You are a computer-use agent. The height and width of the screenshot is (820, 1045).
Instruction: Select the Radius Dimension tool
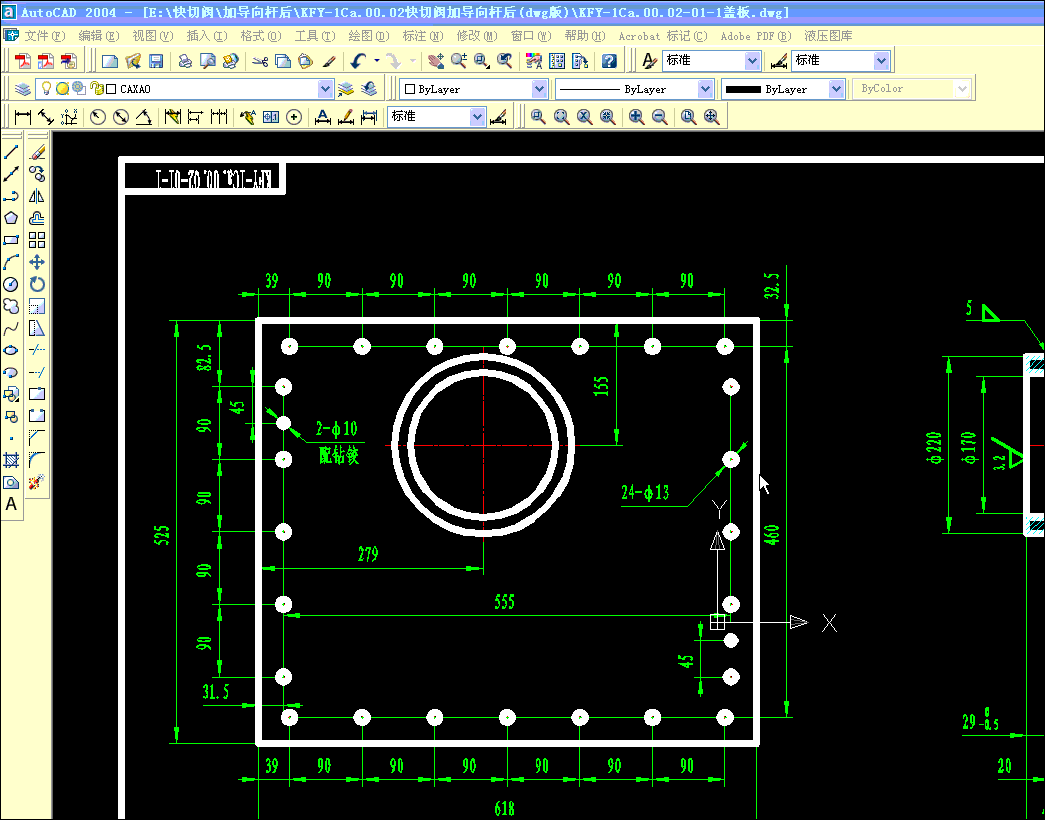pyautogui.click(x=98, y=117)
